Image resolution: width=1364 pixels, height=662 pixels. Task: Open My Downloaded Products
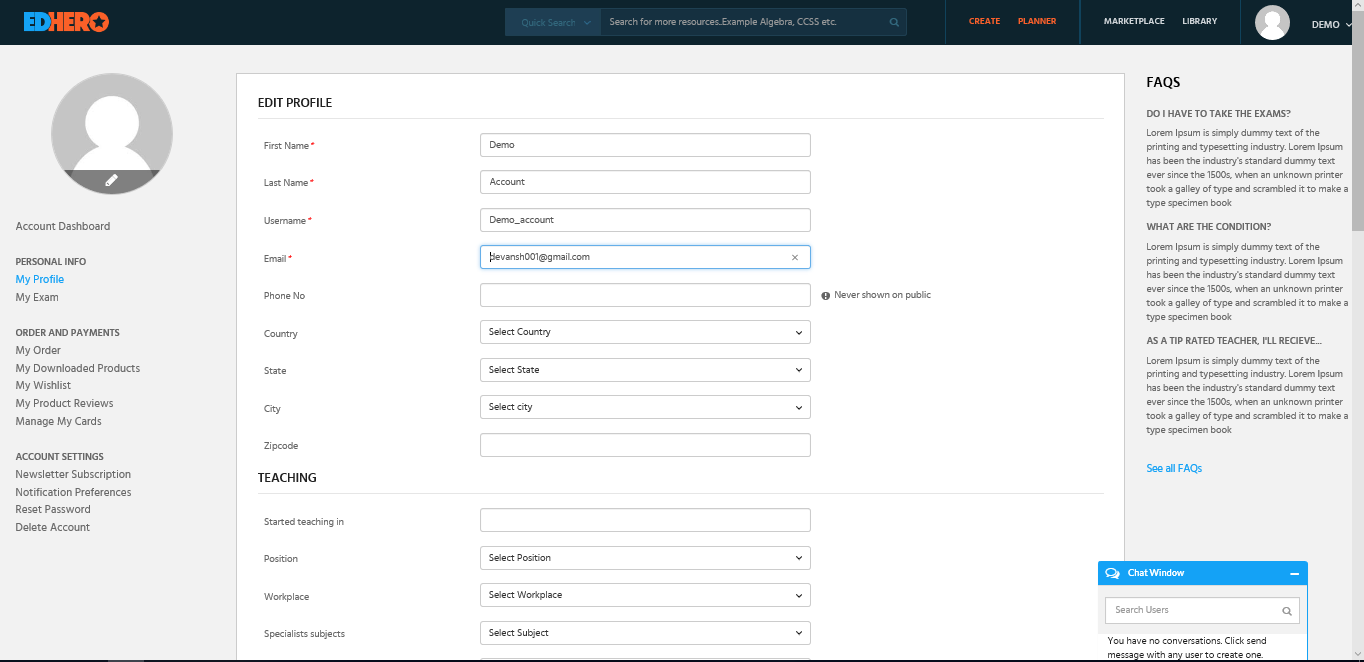point(78,369)
